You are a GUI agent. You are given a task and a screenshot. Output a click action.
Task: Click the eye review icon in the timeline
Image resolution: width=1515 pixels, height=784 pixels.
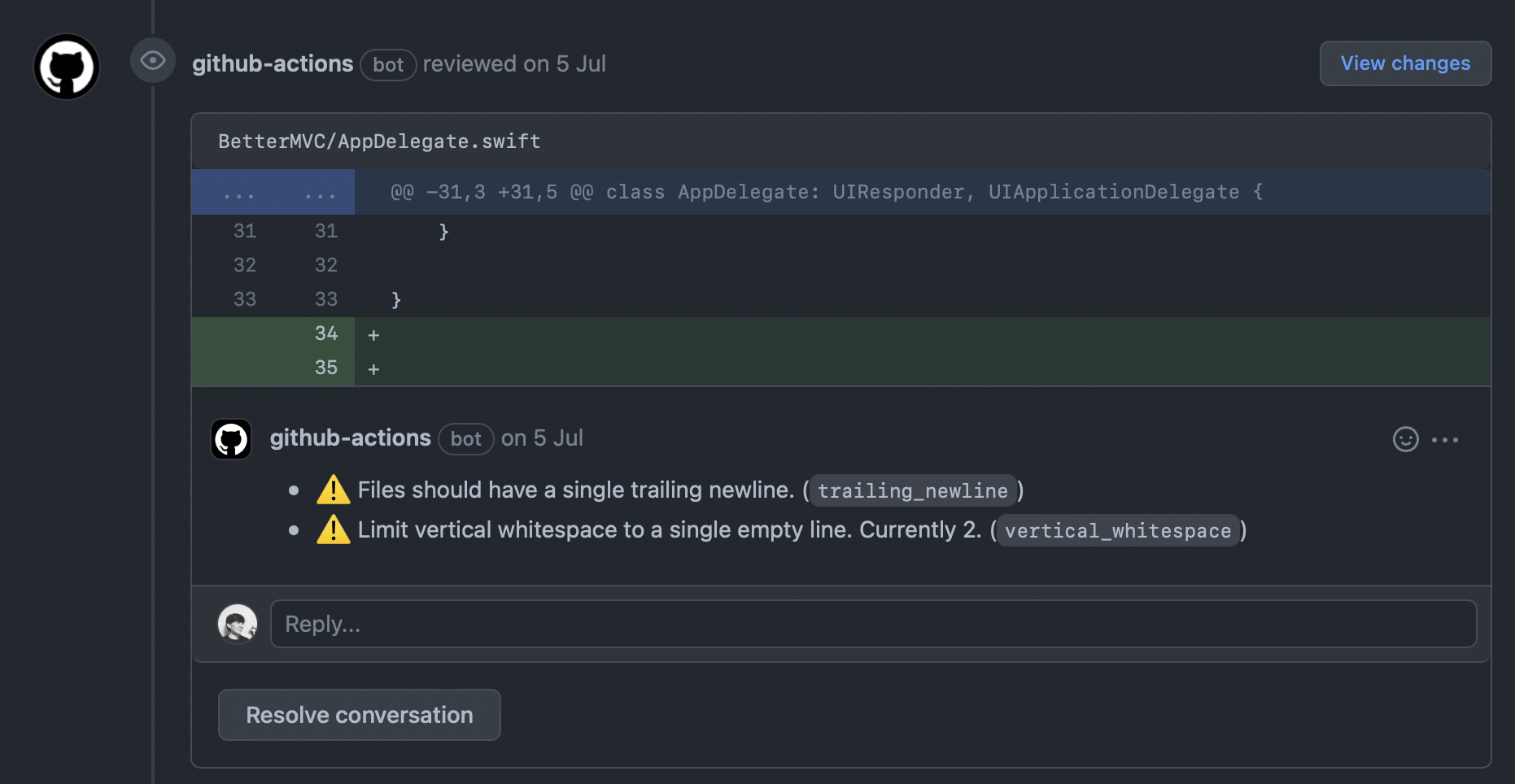[153, 60]
